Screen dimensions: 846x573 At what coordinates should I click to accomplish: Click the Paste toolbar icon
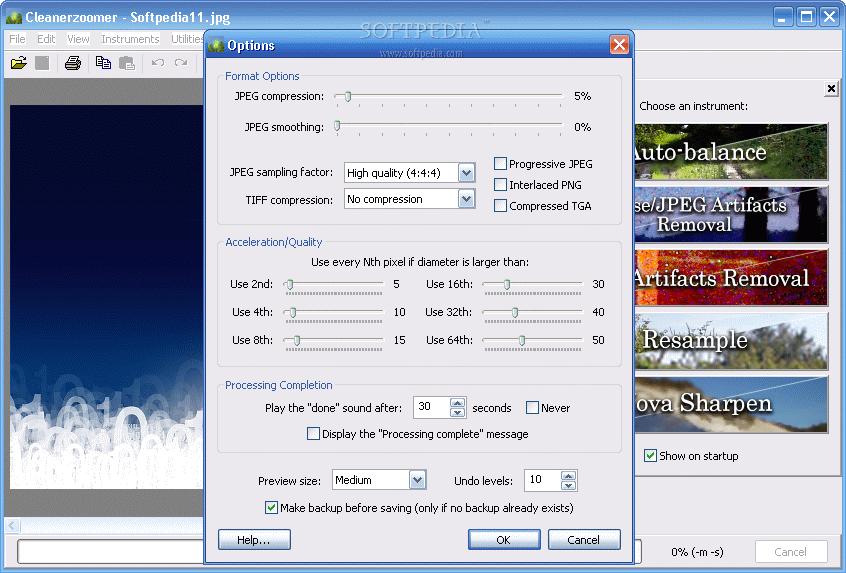click(x=127, y=63)
